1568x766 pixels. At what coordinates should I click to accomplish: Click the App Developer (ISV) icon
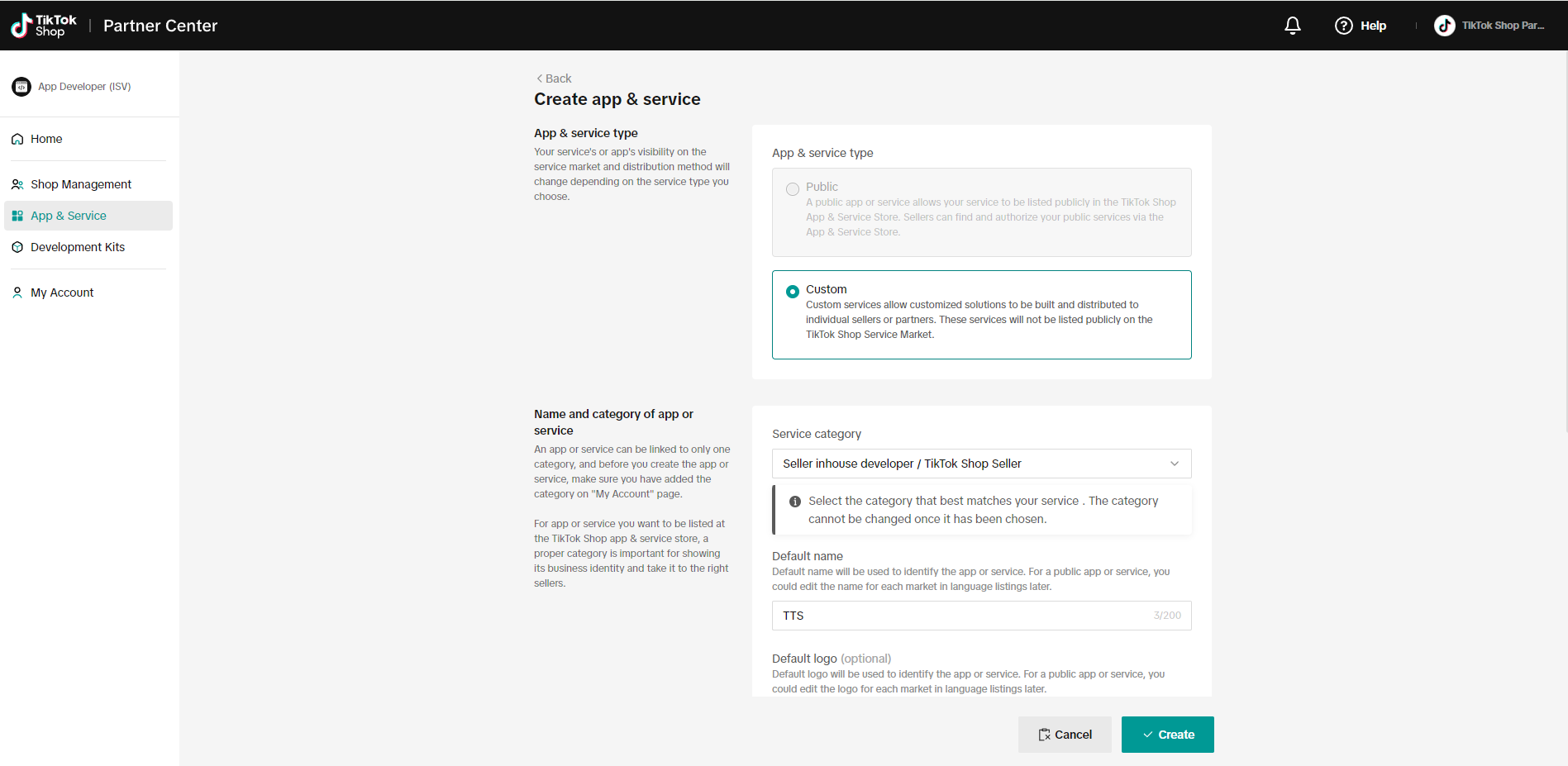21,87
